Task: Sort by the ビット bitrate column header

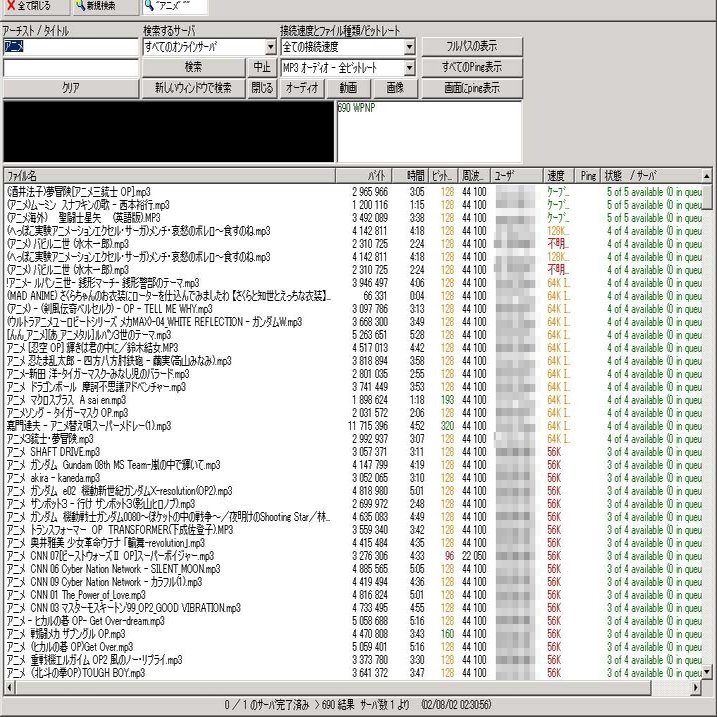Action: [x=442, y=176]
